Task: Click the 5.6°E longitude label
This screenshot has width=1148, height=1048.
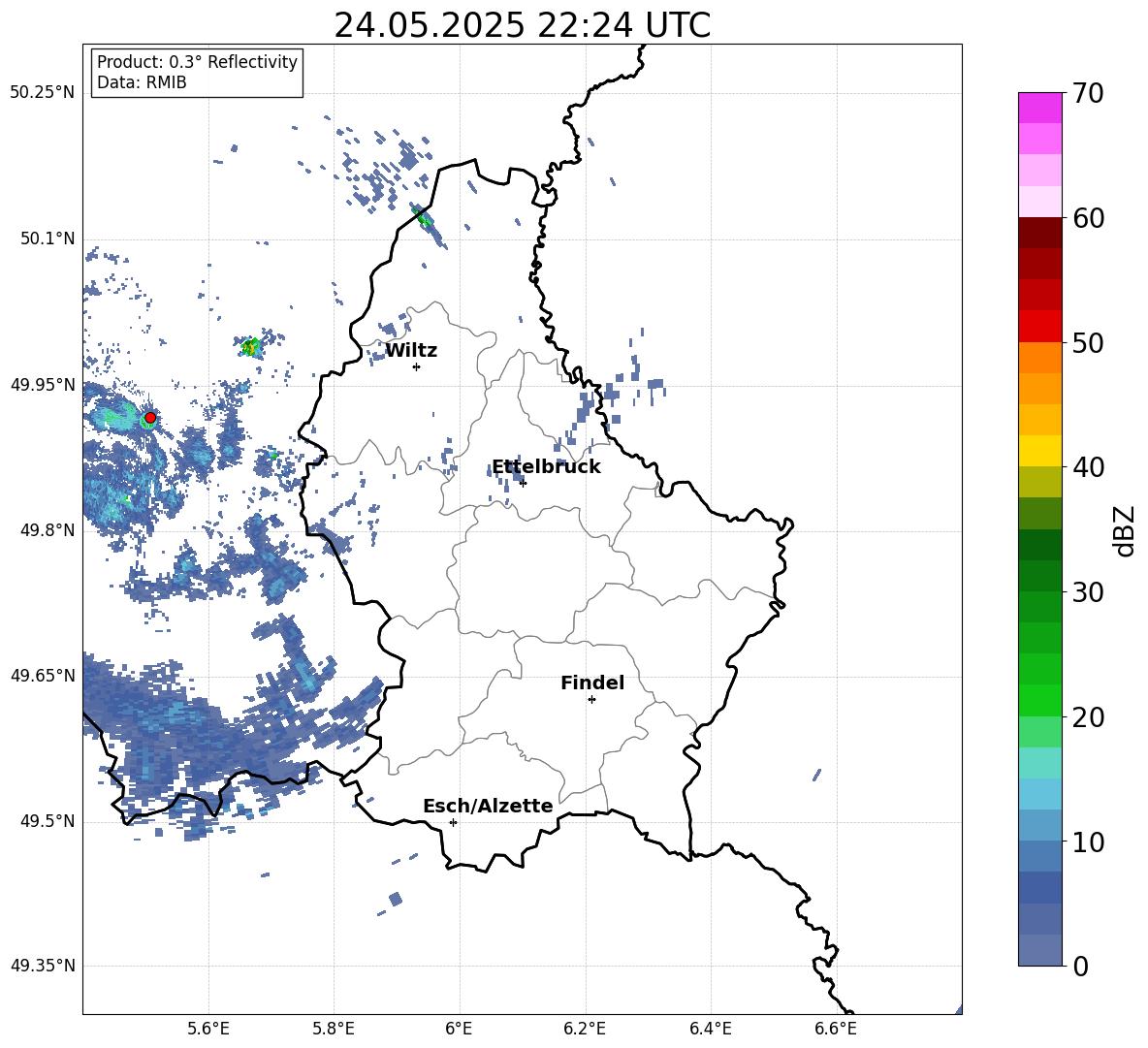Action: tap(208, 1030)
